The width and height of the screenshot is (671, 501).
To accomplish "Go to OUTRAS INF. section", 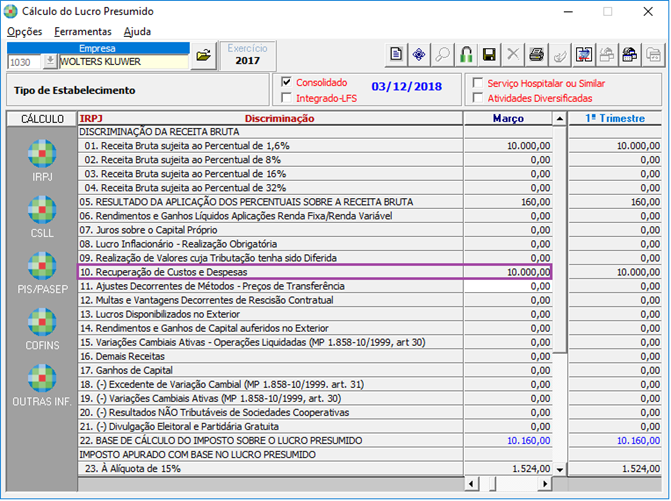I will [x=42, y=382].
